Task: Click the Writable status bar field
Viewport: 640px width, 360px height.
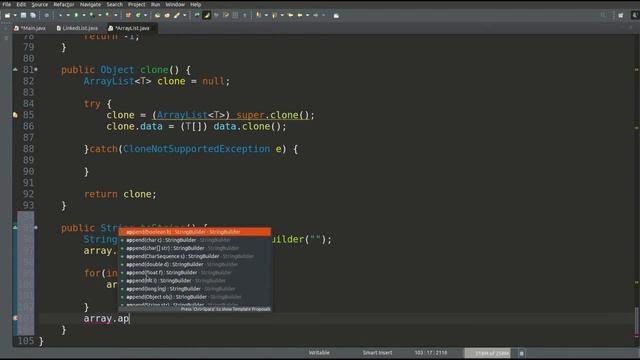Action: pyautogui.click(x=319, y=353)
